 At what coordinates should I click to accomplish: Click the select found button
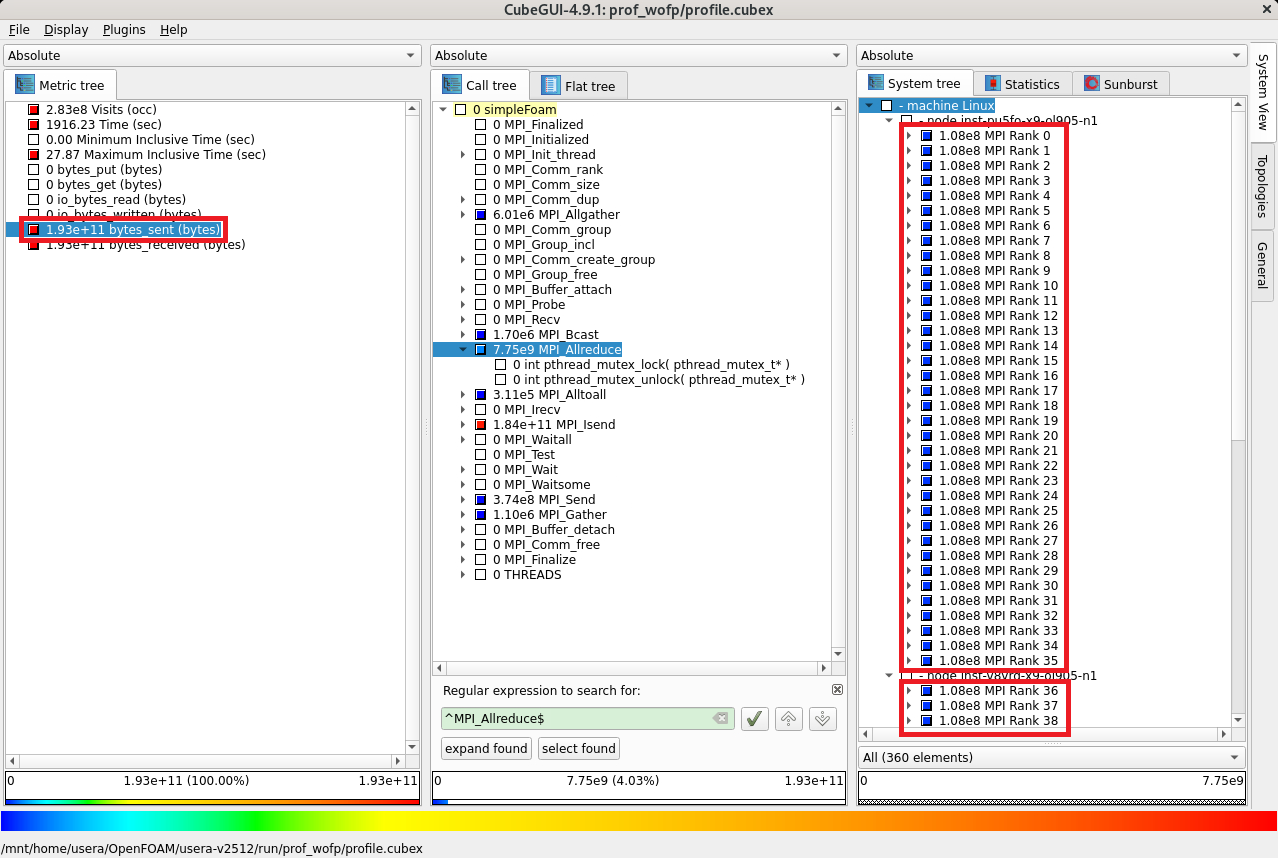(x=578, y=748)
